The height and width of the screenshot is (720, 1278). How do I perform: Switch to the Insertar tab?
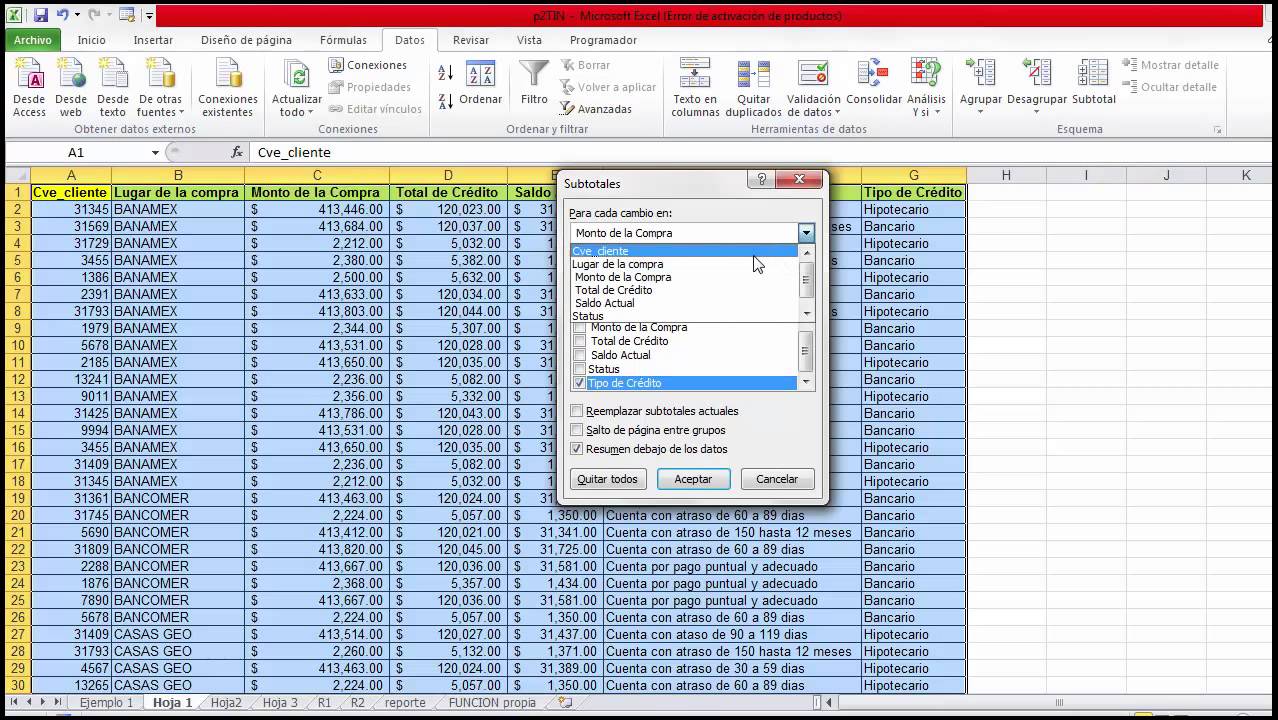[x=153, y=40]
